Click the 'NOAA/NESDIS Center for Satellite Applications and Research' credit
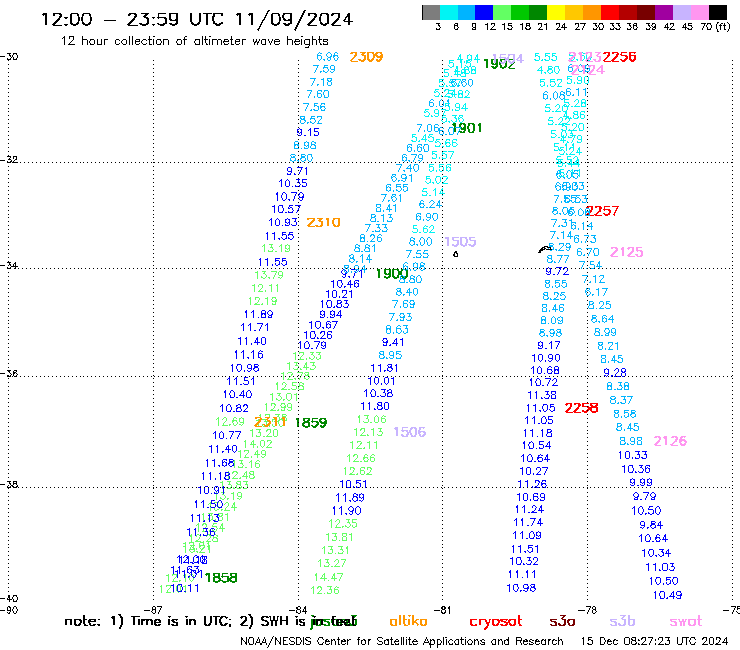Viewport: 740px width, 650px height. pyautogui.click(x=402, y=642)
